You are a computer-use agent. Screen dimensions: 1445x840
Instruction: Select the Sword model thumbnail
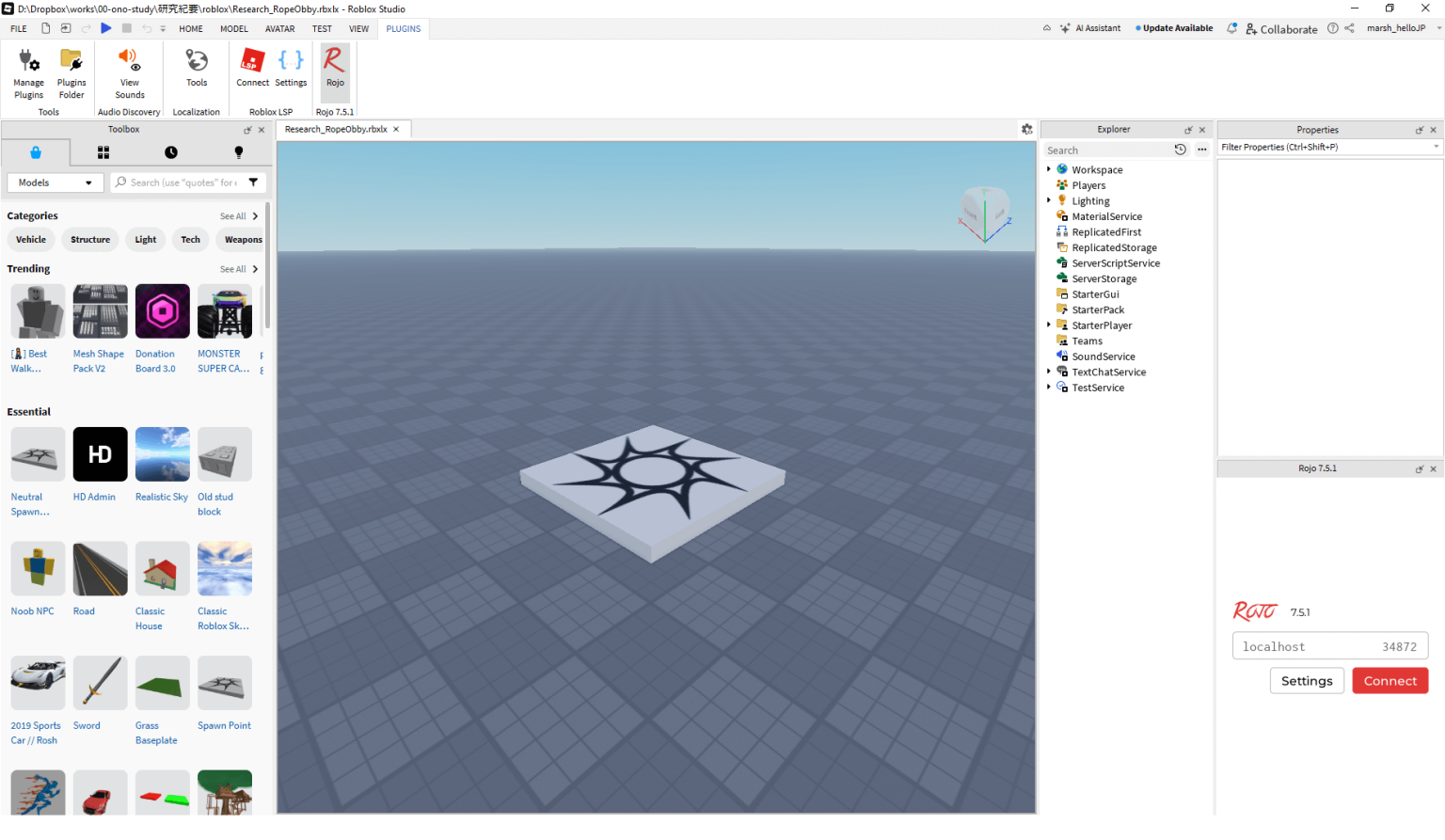pos(99,682)
